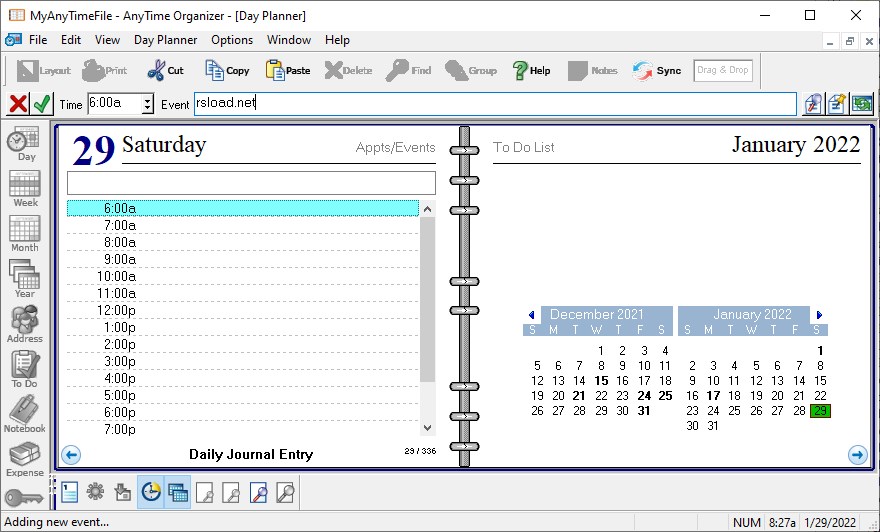Viewport: 880px width, 532px height.
Task: Click the Sync toolbar icon
Action: coord(642,71)
